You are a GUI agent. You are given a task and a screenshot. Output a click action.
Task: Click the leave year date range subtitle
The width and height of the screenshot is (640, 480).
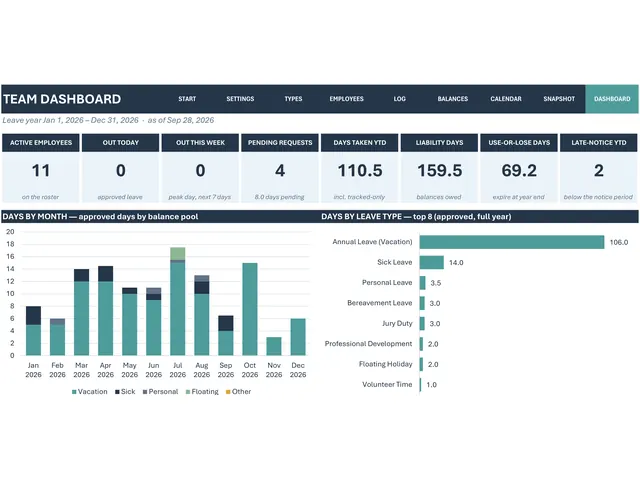coord(108,120)
